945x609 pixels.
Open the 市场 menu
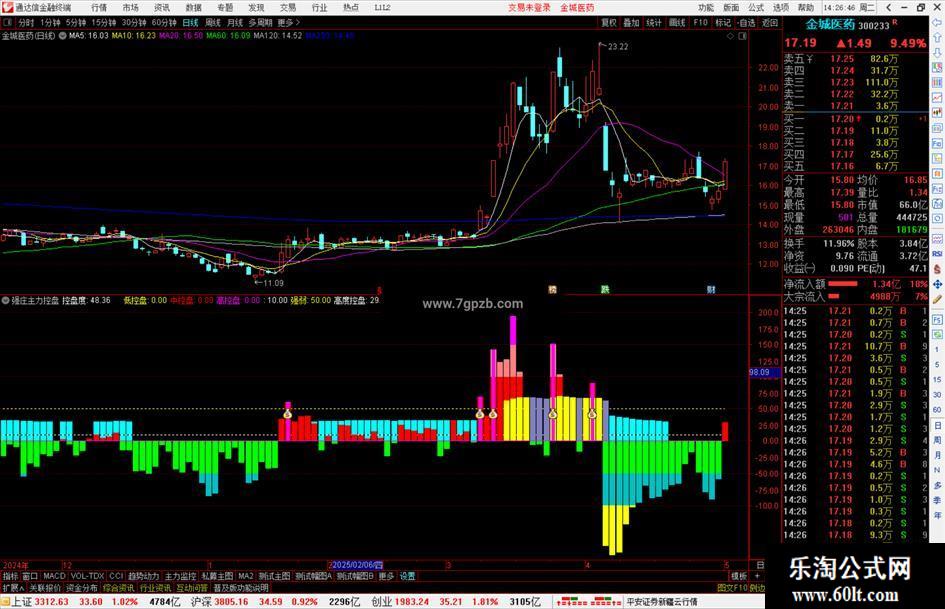pyautogui.click(x=130, y=8)
